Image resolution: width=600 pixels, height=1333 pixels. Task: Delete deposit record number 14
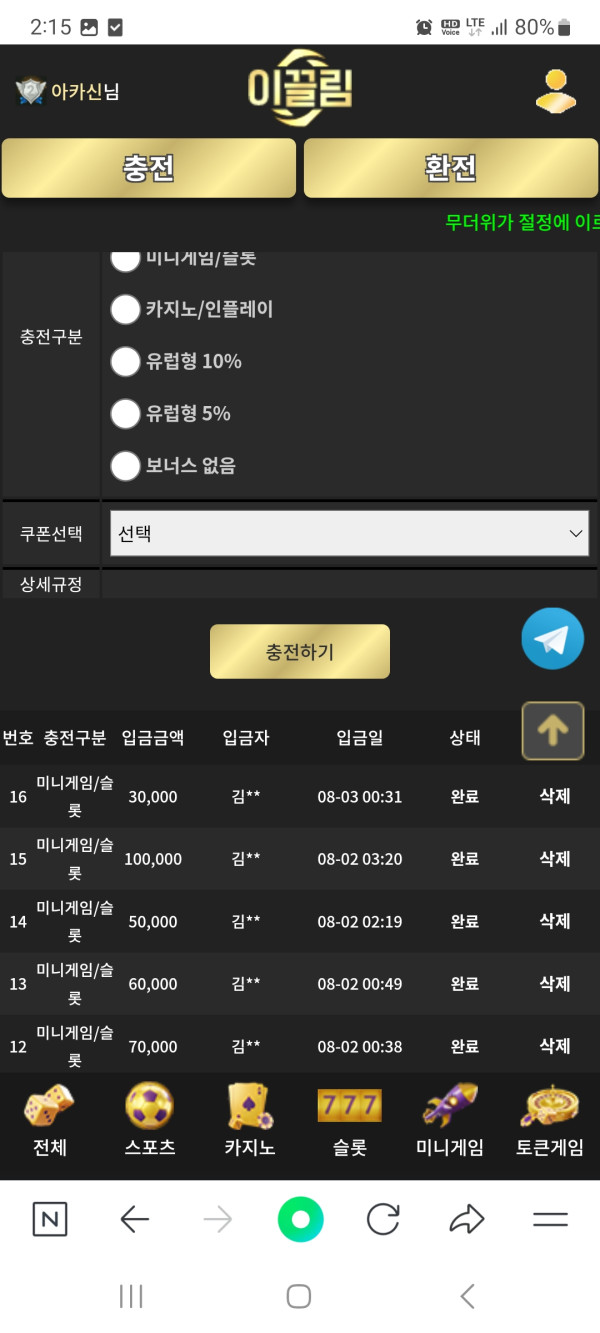tap(555, 921)
